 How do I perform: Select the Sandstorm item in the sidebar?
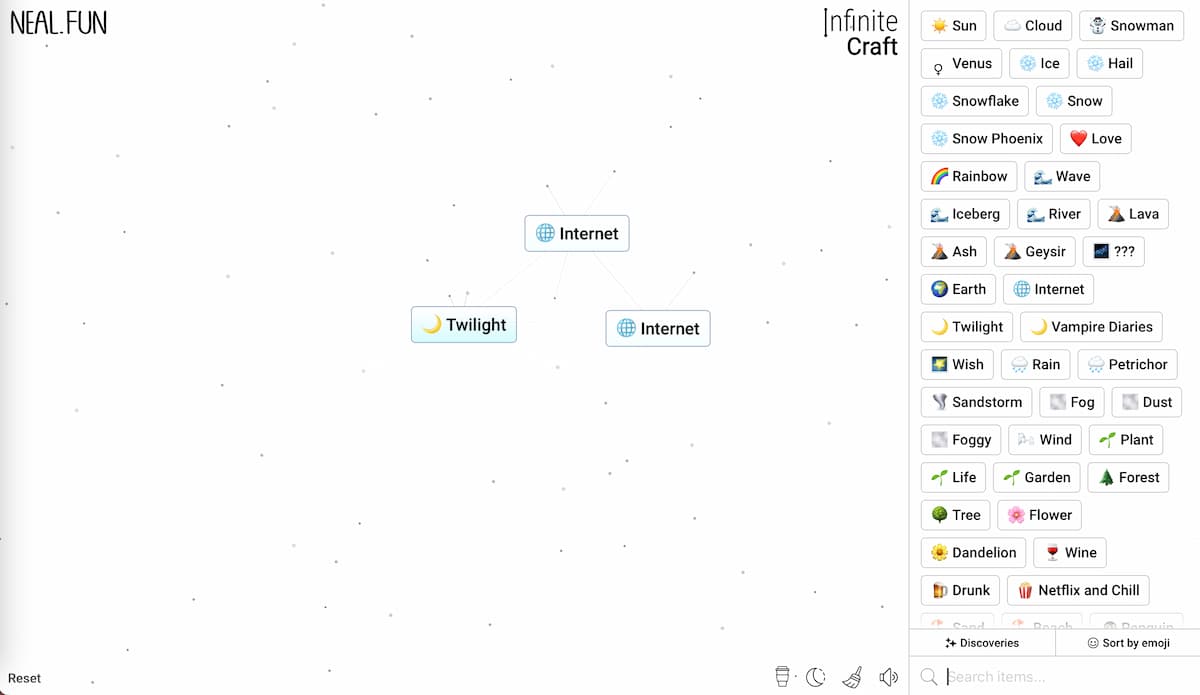(976, 402)
